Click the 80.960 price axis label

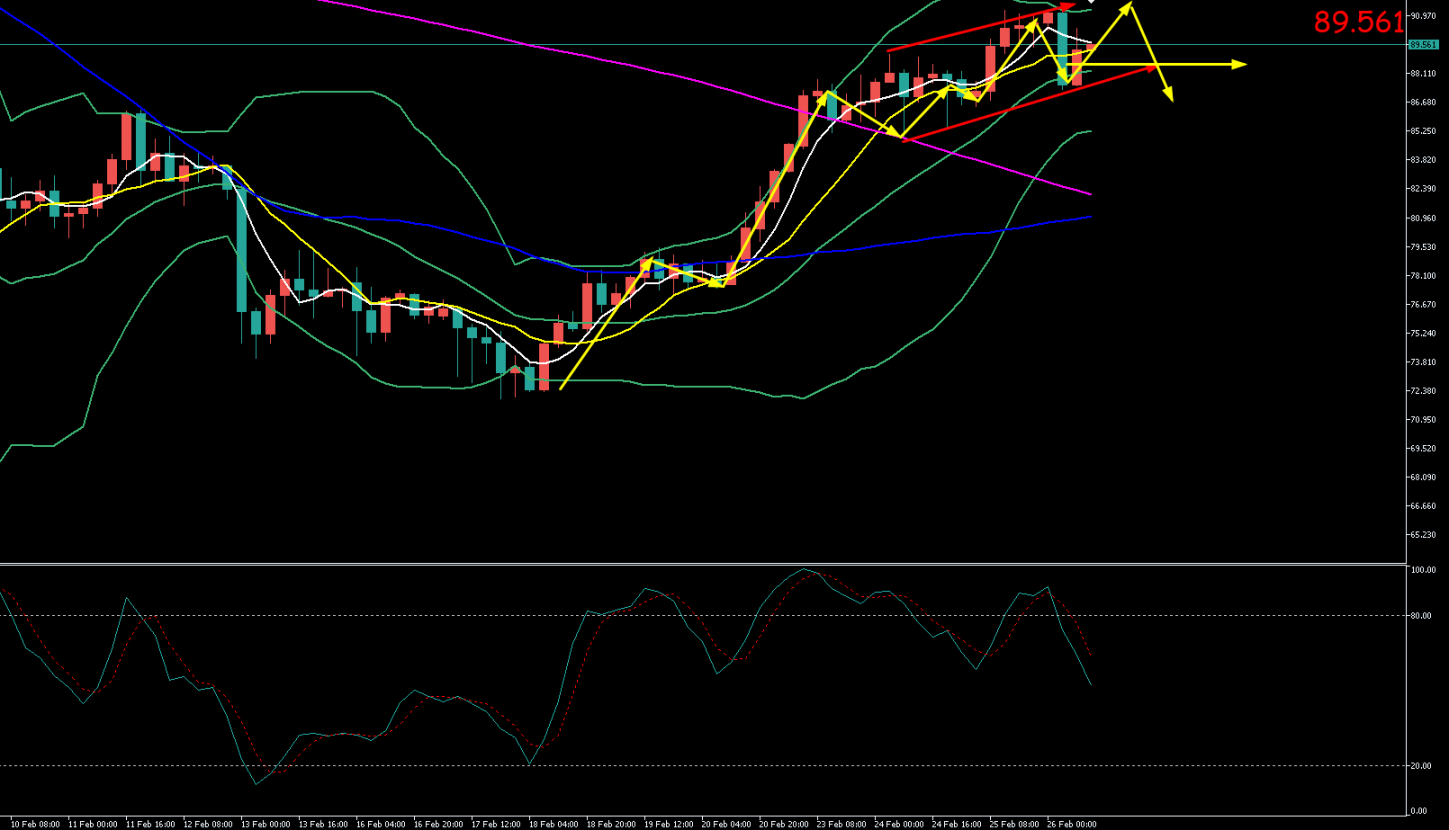click(1422, 218)
